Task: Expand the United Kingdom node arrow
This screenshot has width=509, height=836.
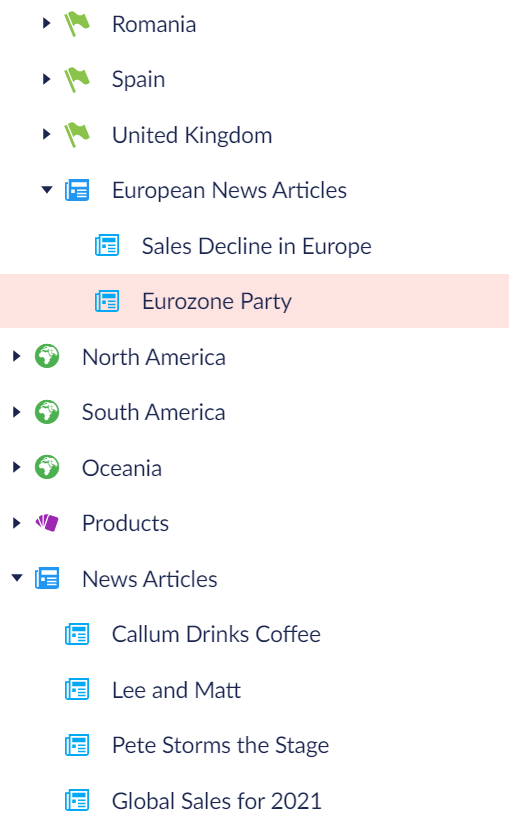Action: pos(46,134)
